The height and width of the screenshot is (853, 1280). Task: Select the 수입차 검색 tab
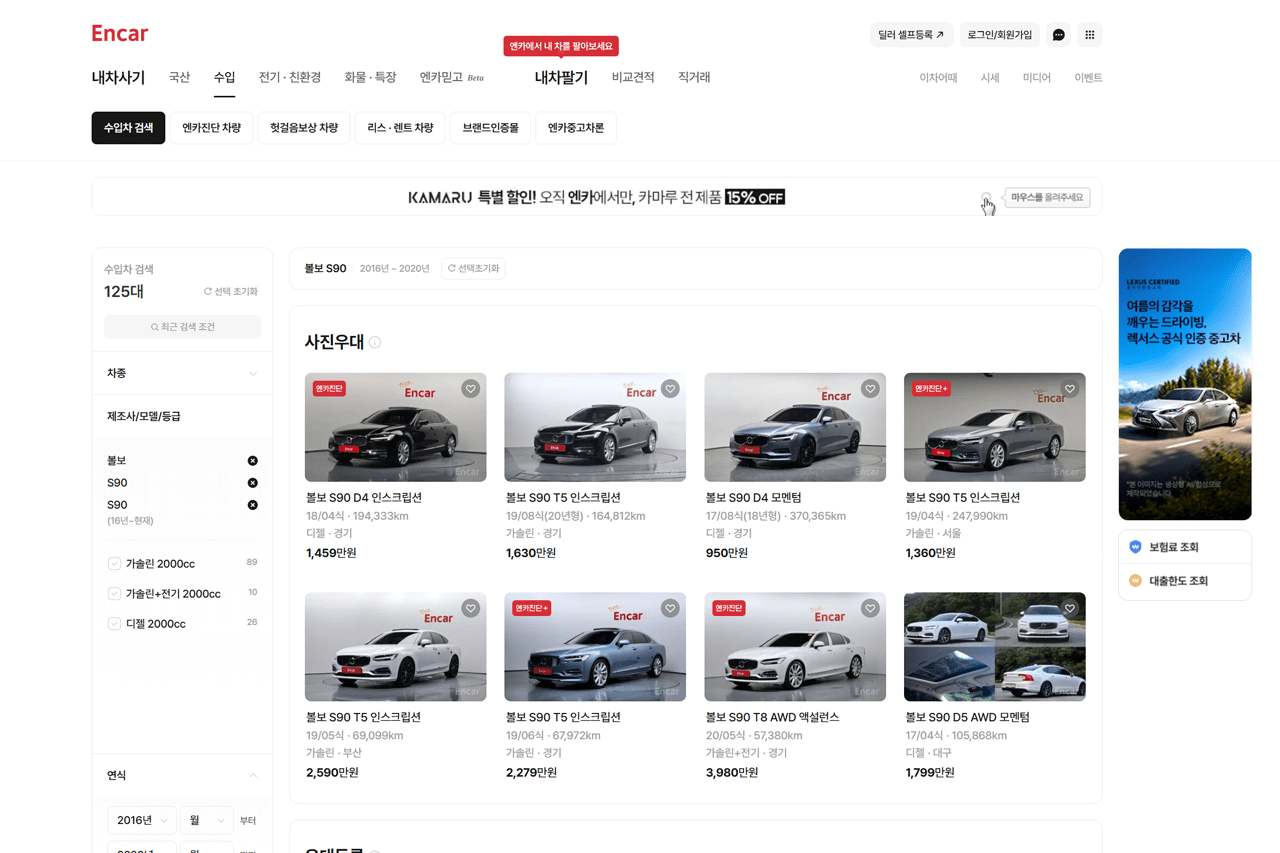[128, 128]
